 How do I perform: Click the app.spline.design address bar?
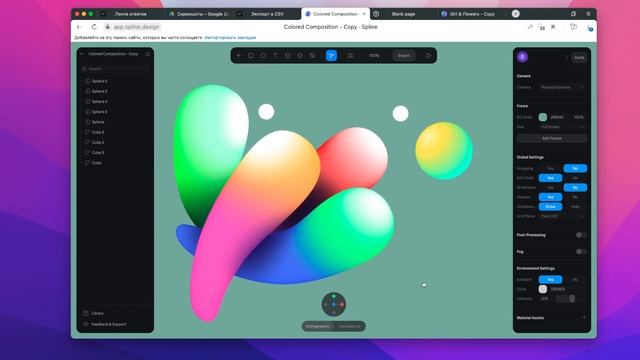click(x=136, y=27)
